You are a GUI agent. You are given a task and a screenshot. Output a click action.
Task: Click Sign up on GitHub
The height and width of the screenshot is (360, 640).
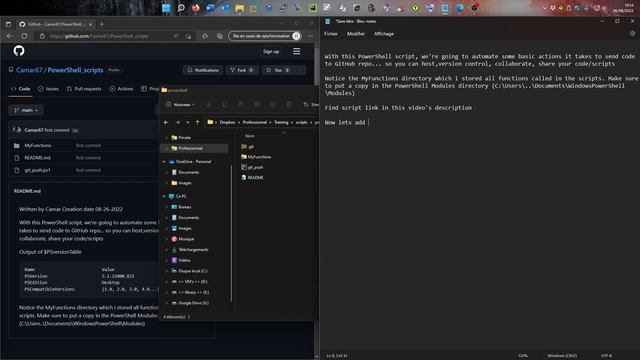[x=271, y=51]
